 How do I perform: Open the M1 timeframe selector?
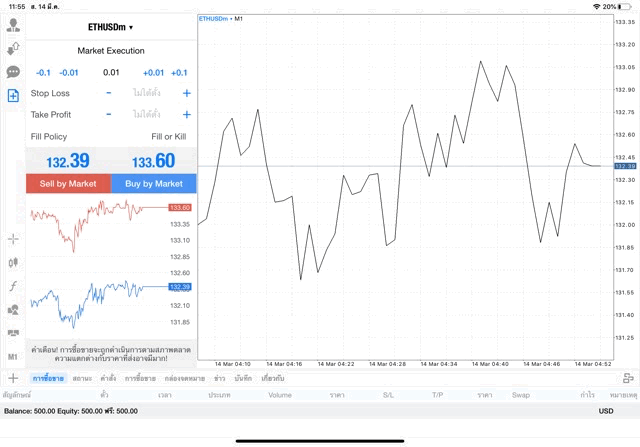tap(13, 356)
